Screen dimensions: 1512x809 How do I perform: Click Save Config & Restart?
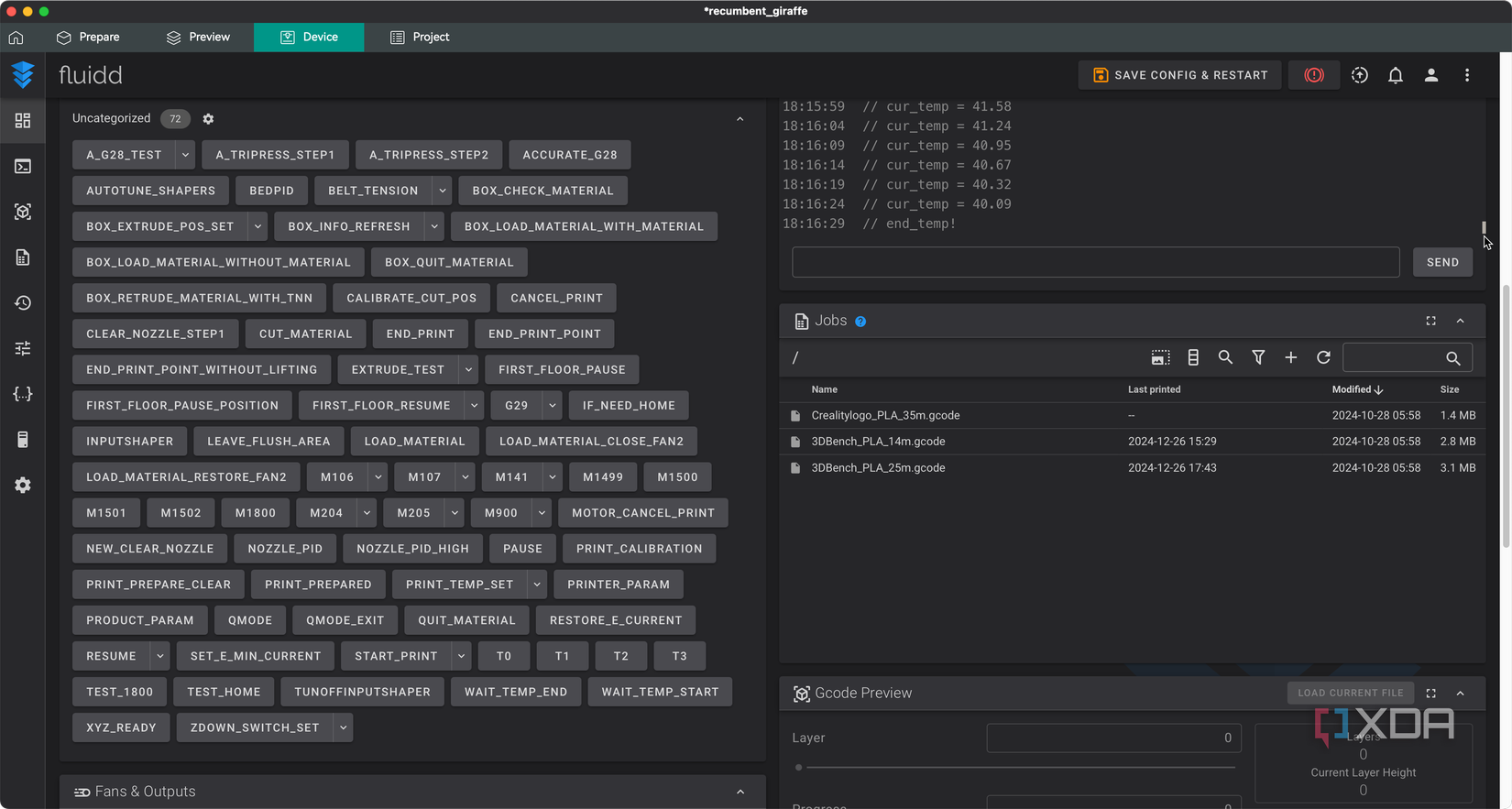1180,75
